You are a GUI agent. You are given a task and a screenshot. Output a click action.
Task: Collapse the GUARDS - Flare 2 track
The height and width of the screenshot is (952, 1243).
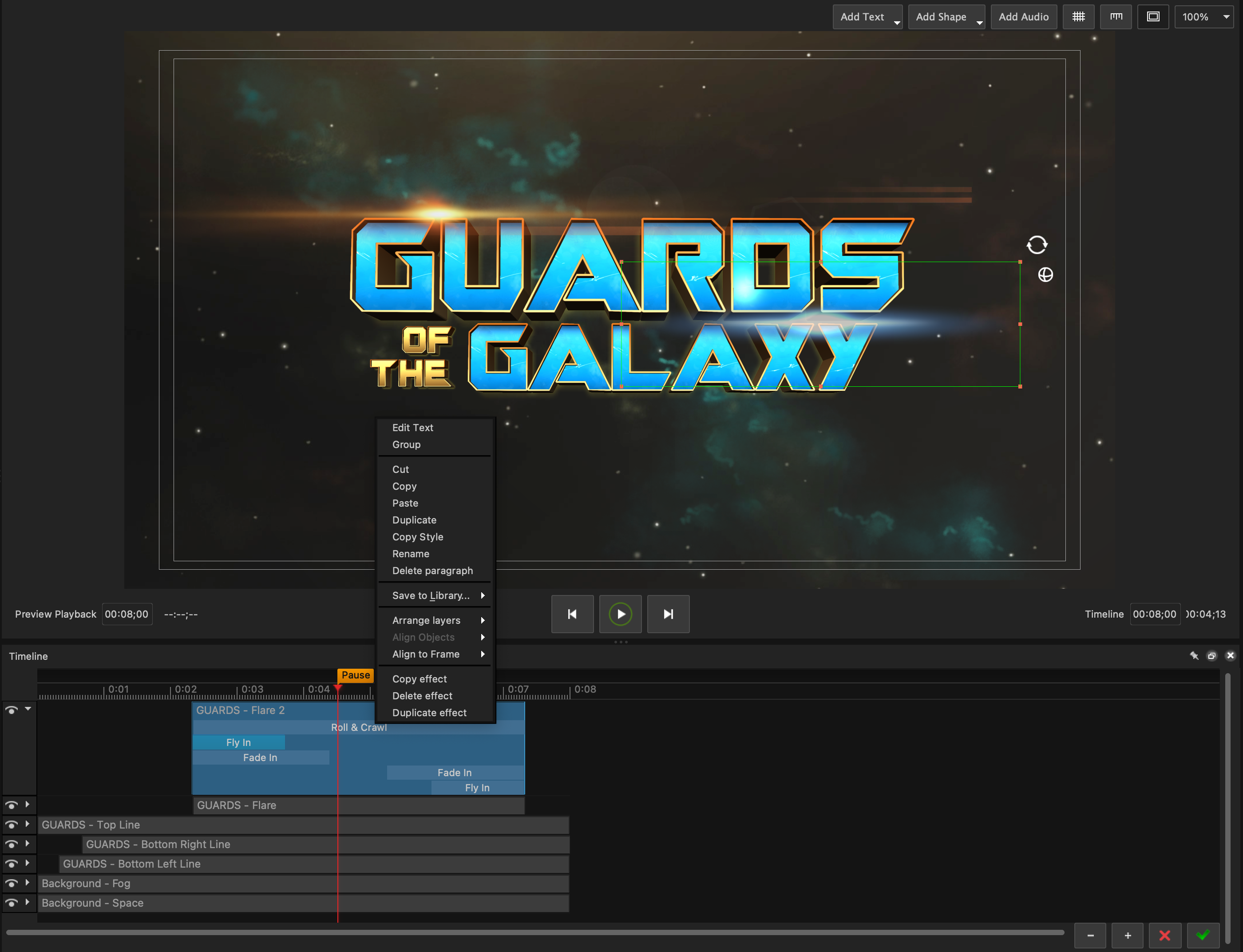coord(27,709)
